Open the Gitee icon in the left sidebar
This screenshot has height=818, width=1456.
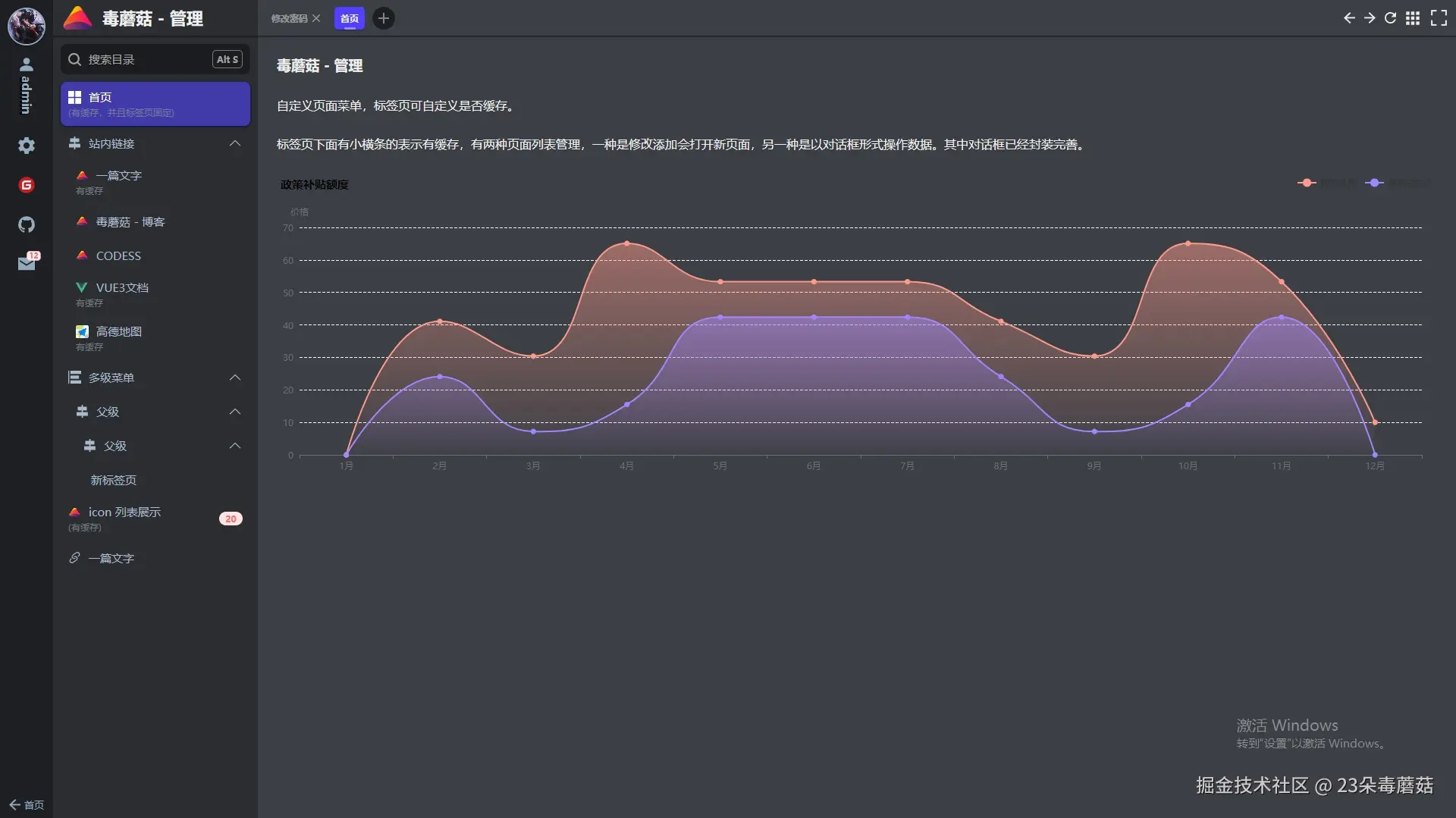[x=27, y=184]
